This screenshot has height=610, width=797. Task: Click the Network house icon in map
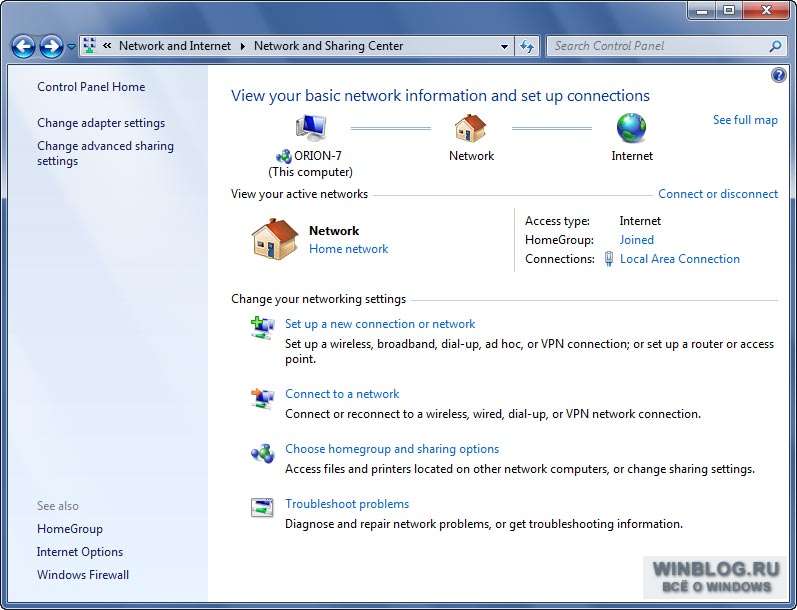470,128
